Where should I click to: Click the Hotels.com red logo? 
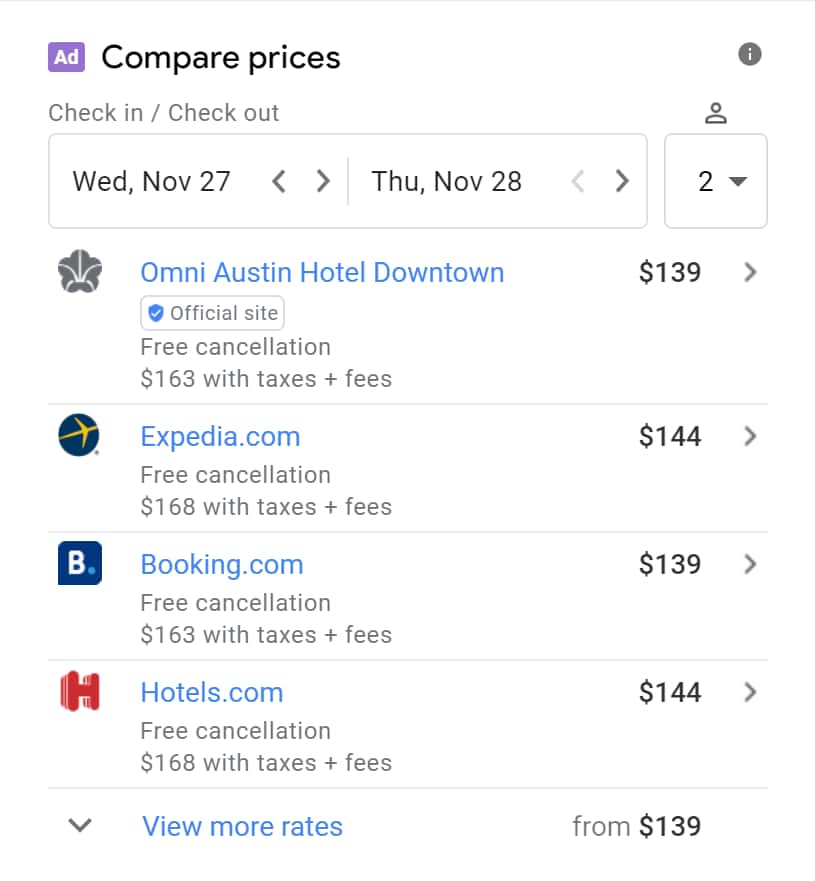(x=80, y=692)
